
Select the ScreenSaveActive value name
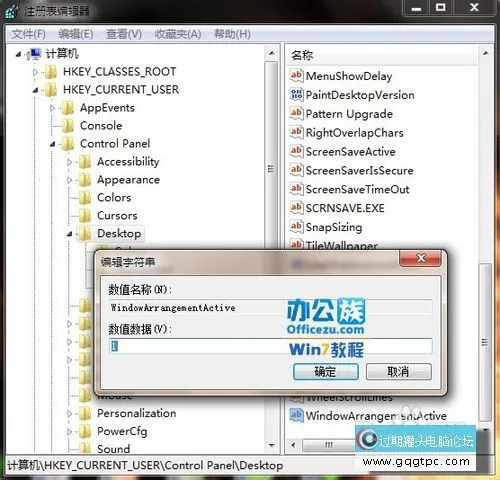pos(351,152)
